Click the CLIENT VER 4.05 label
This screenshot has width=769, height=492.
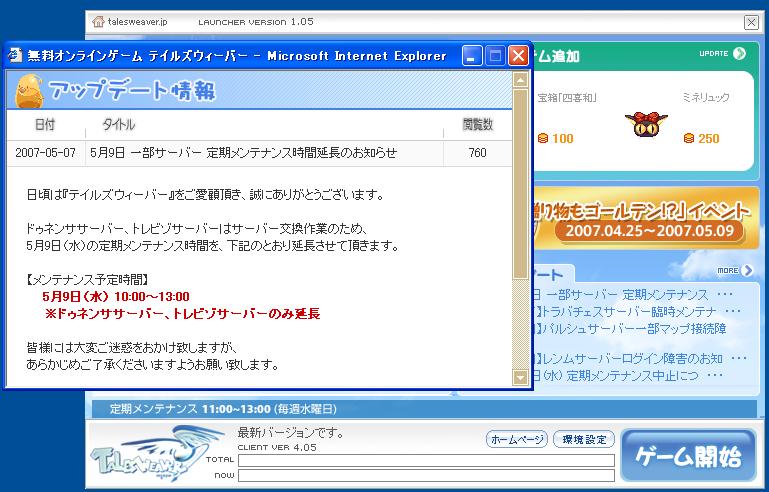277,447
